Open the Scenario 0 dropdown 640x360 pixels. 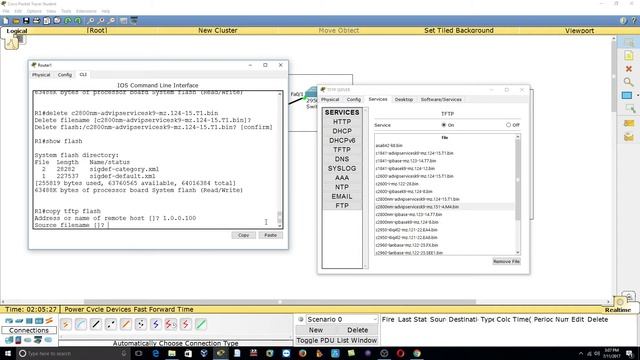342,319
